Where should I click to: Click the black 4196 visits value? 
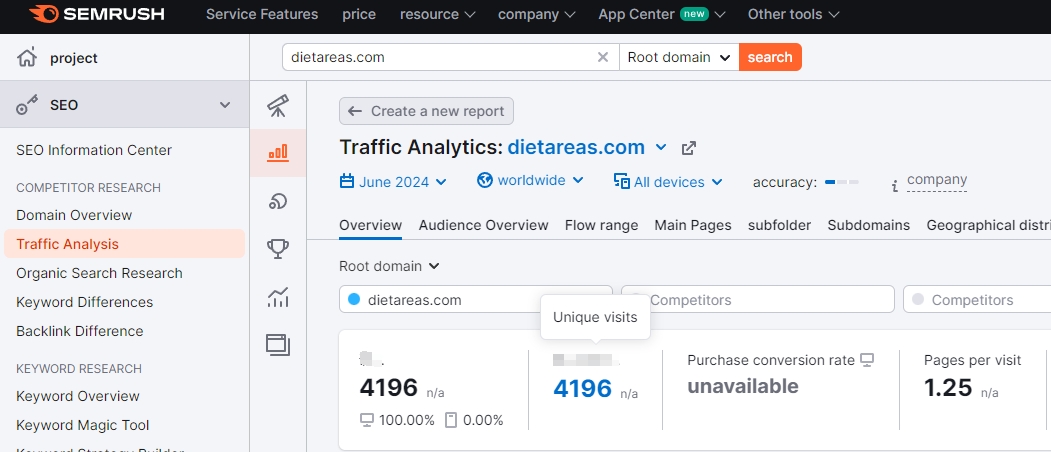(389, 388)
